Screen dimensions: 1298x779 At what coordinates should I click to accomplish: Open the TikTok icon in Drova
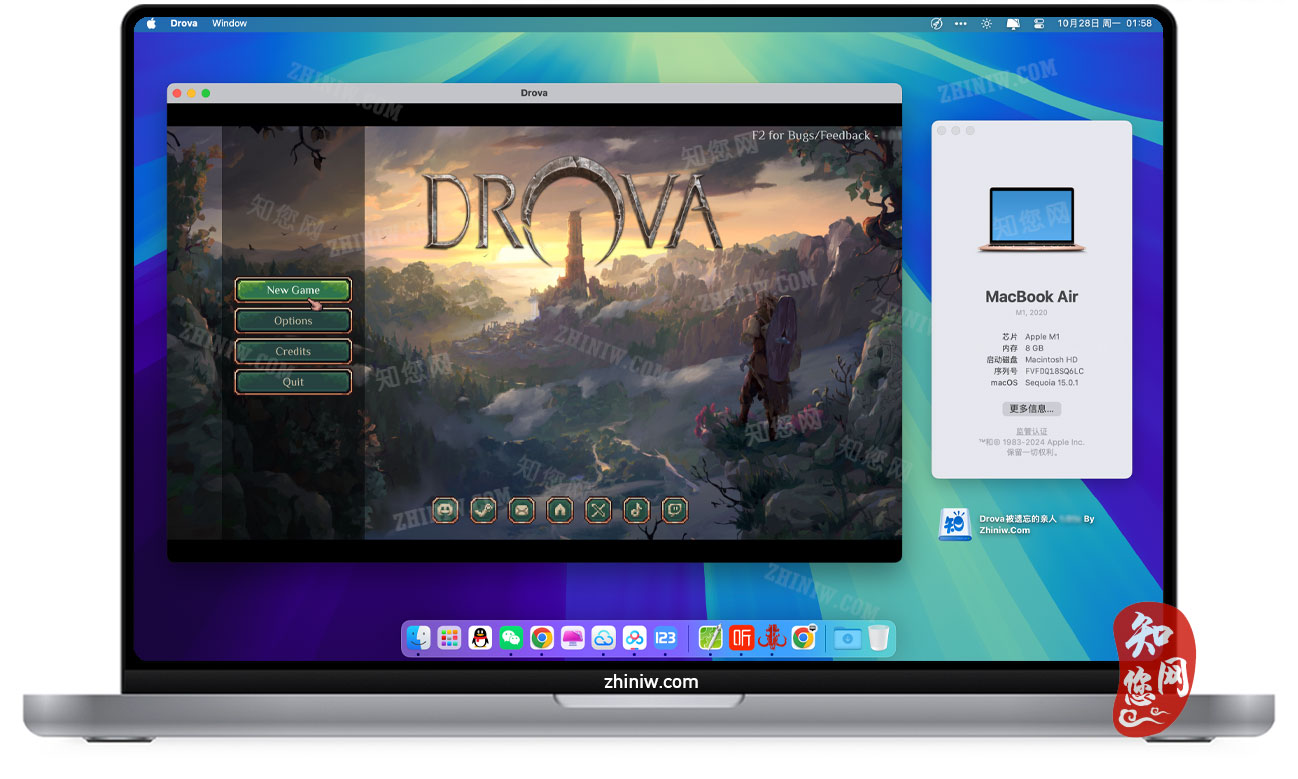[636, 510]
